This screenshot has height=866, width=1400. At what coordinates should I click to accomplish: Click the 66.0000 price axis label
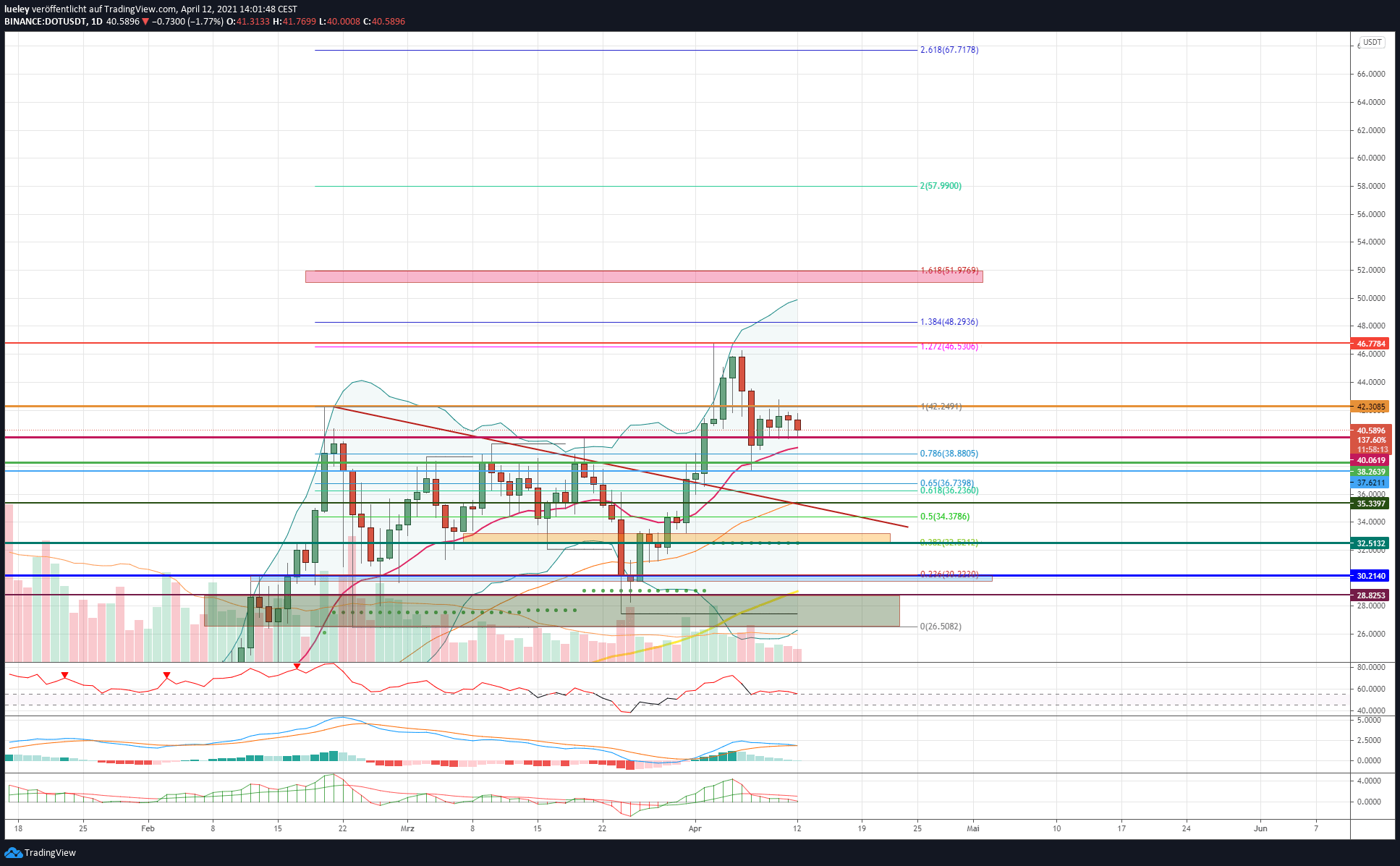1371,74
